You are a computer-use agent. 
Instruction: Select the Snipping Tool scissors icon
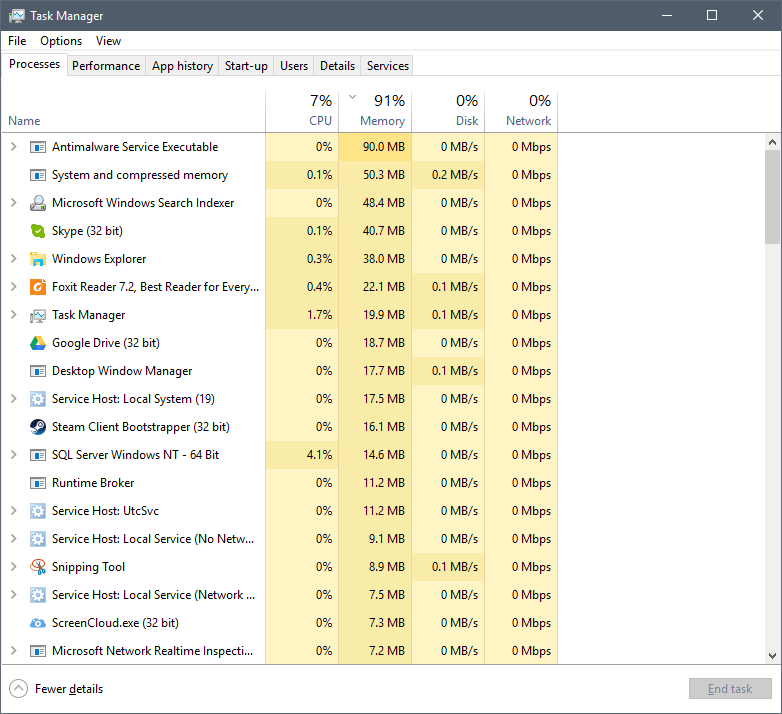click(38, 566)
